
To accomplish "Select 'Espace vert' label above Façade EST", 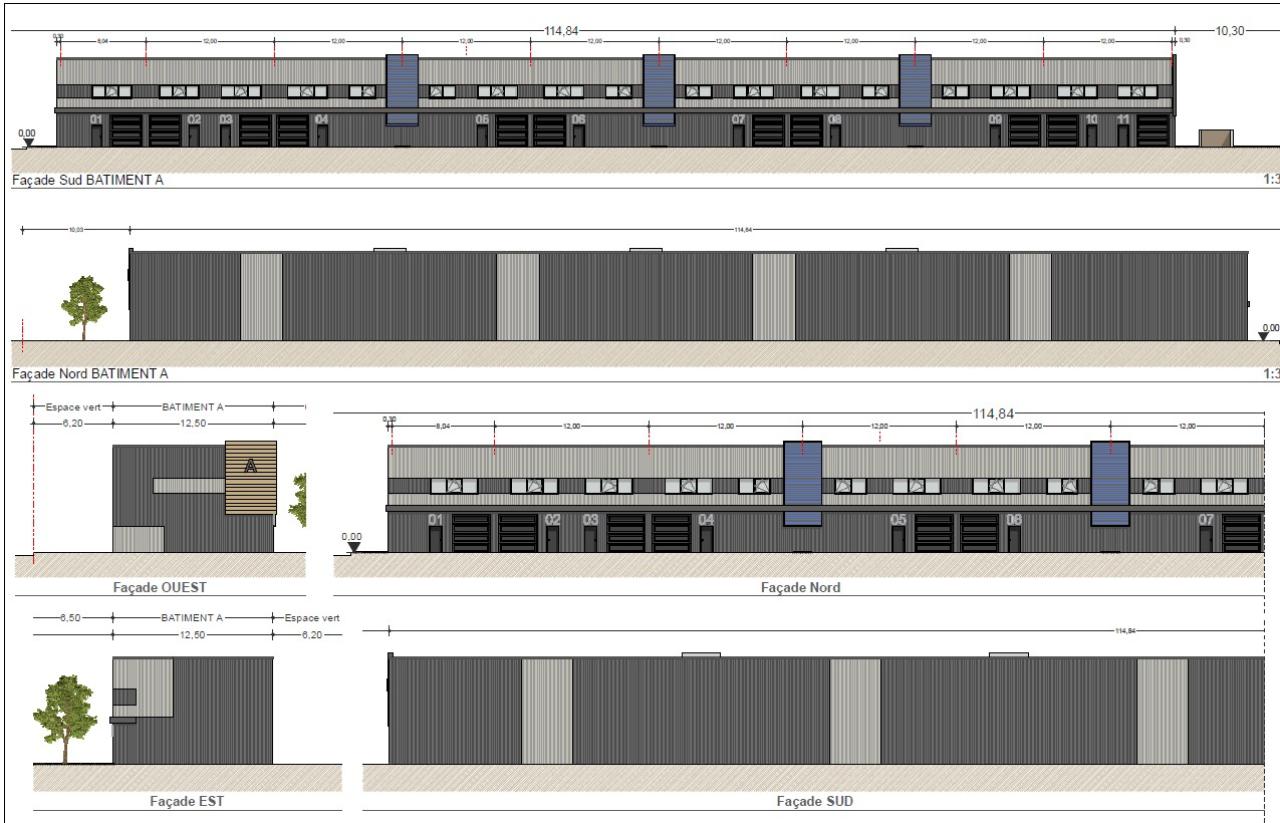I will click(311, 618).
